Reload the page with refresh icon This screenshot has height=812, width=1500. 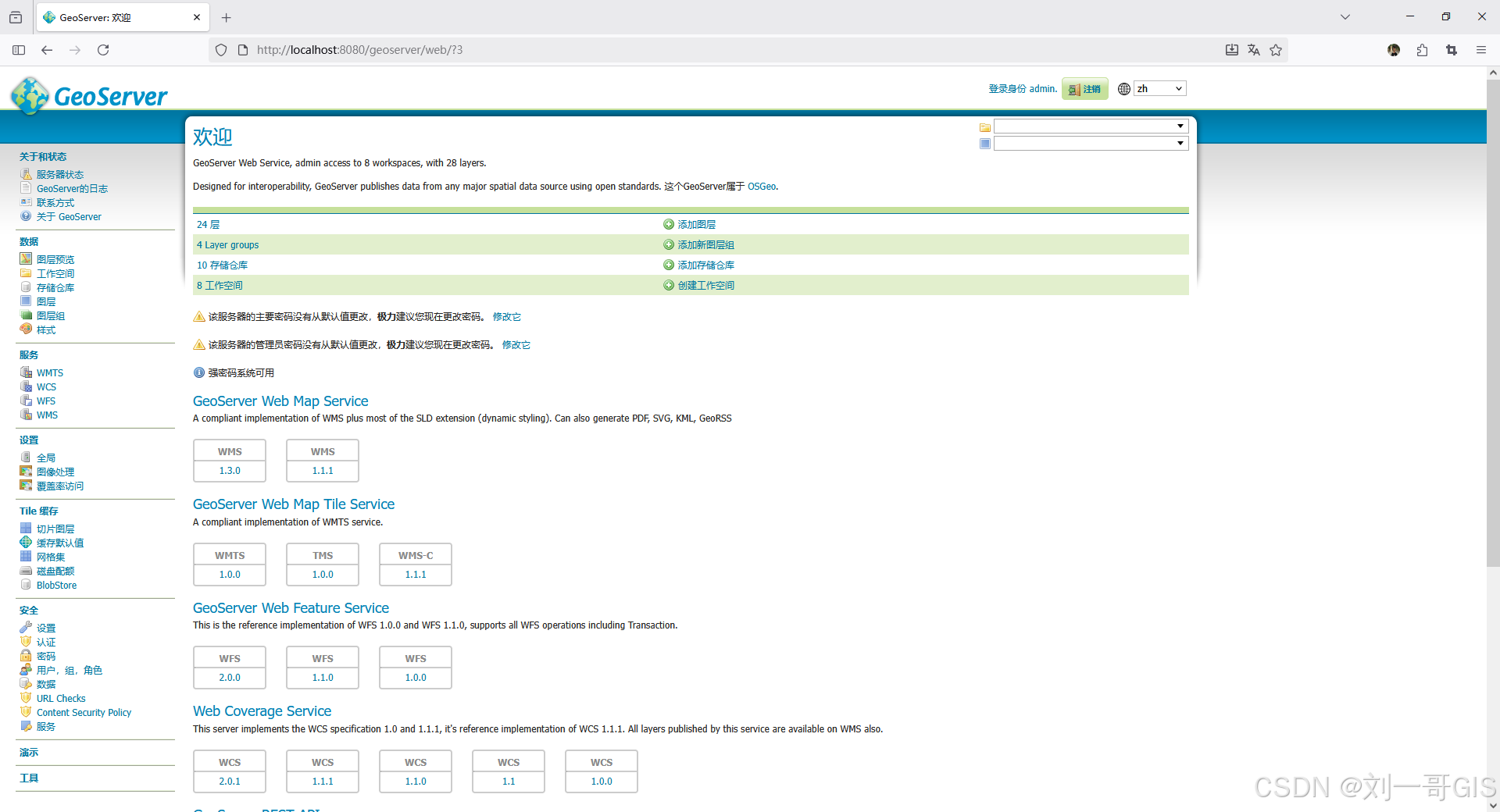pos(103,50)
